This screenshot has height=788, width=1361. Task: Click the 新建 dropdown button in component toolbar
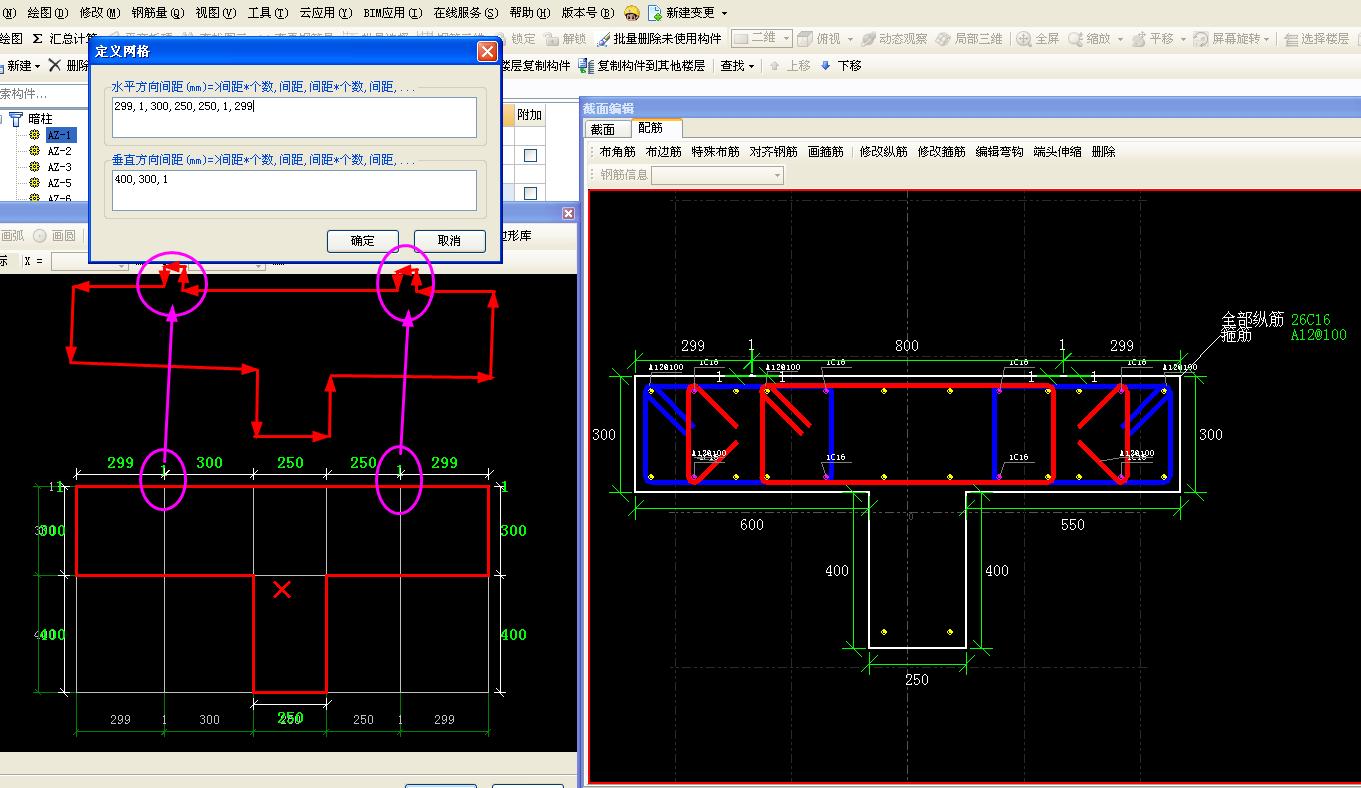click(22, 65)
